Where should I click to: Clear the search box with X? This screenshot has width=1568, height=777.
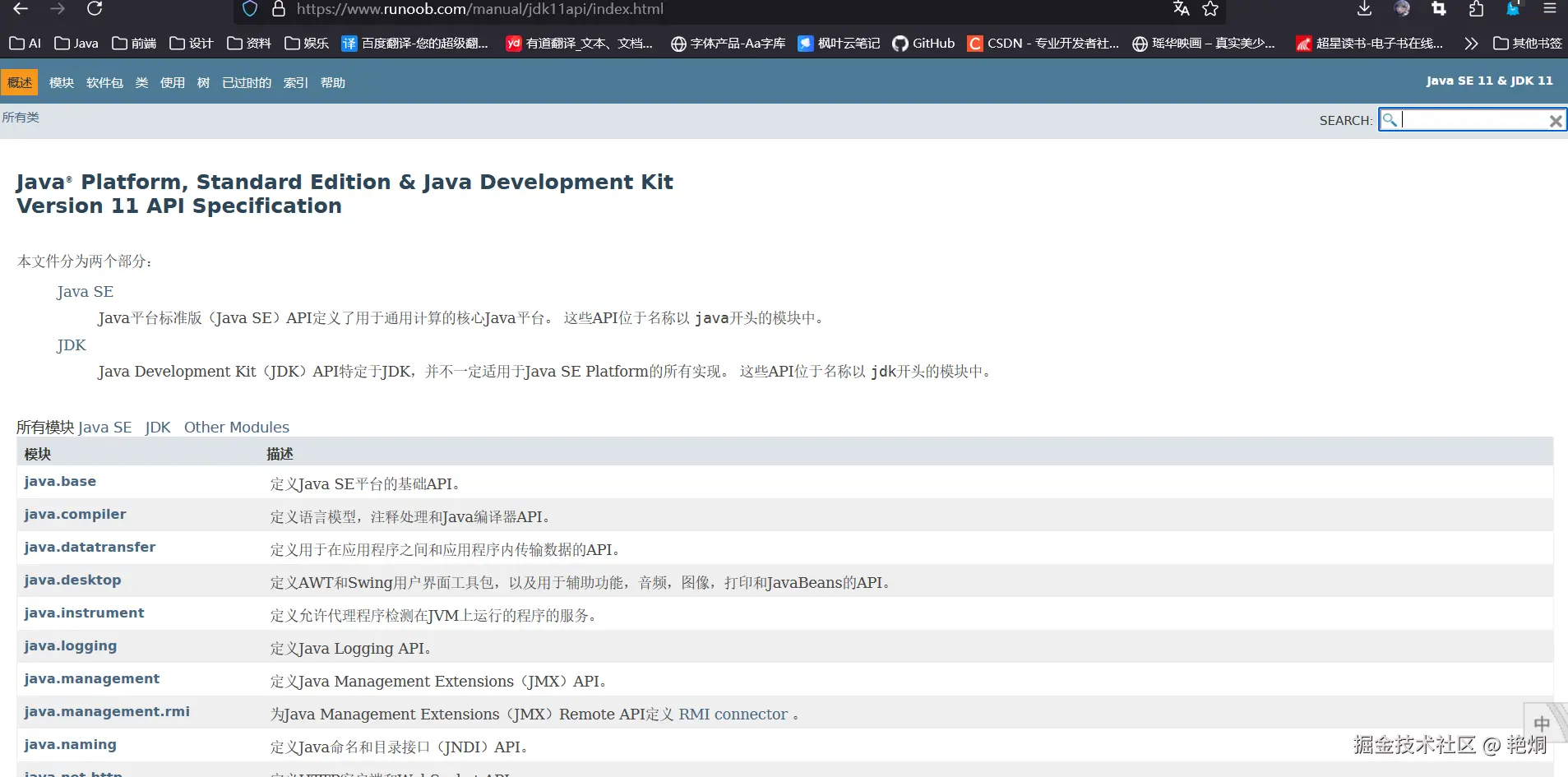click(x=1556, y=121)
